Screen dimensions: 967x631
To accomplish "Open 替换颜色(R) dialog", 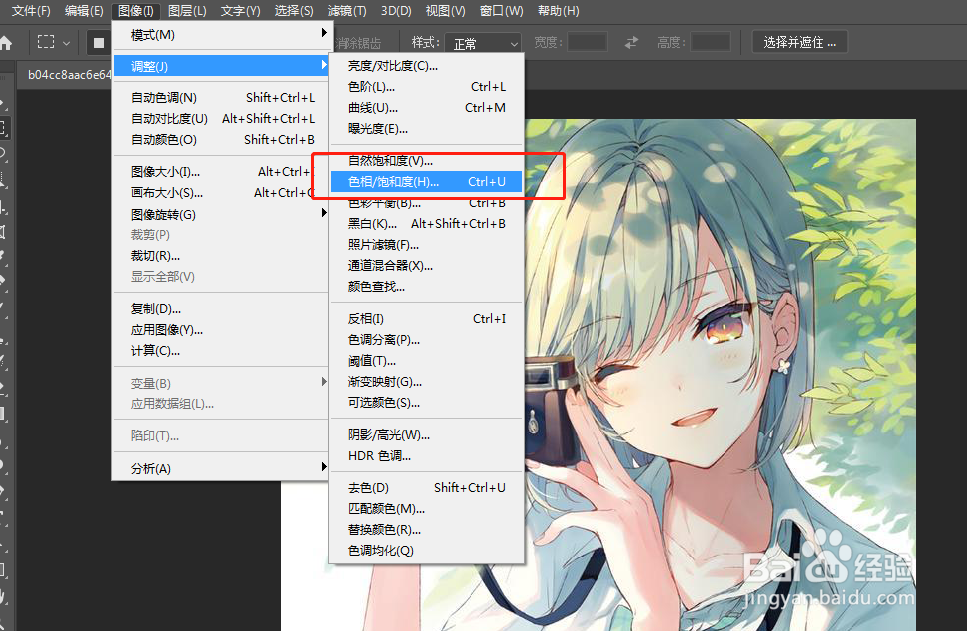I will [x=427, y=529].
